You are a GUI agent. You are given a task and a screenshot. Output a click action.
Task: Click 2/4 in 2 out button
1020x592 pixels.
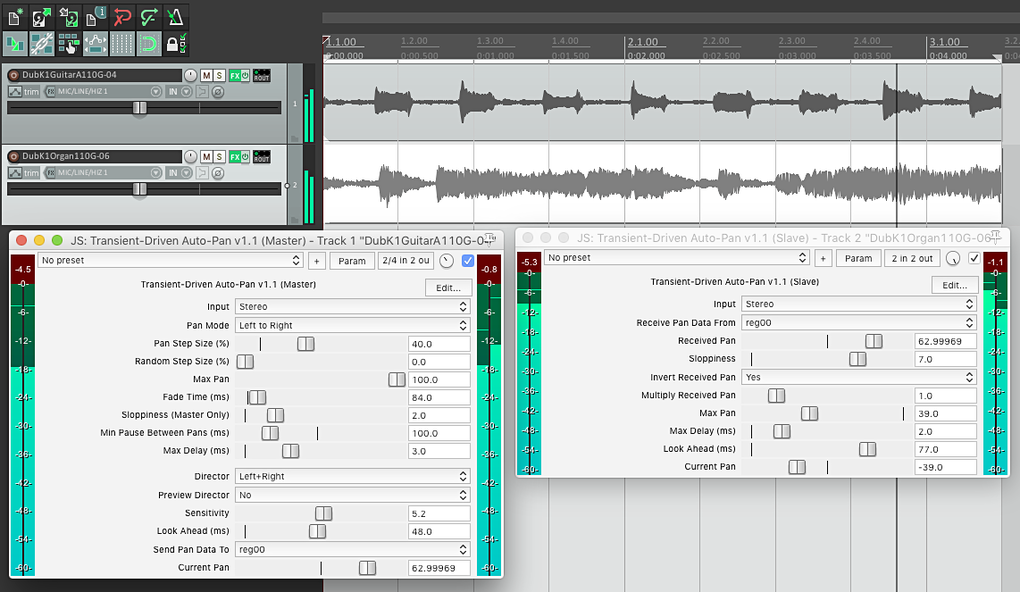pyautogui.click(x=406, y=260)
